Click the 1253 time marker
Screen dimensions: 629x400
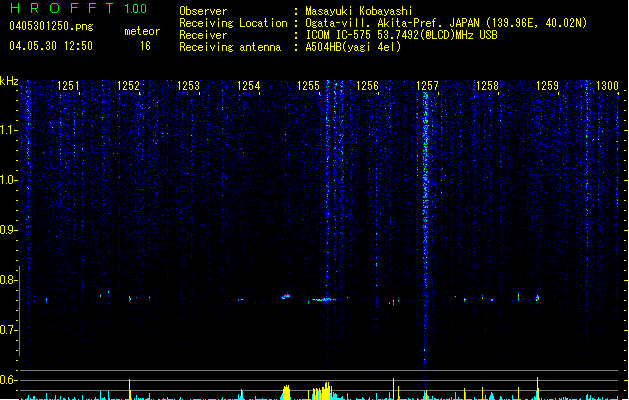click(188, 85)
